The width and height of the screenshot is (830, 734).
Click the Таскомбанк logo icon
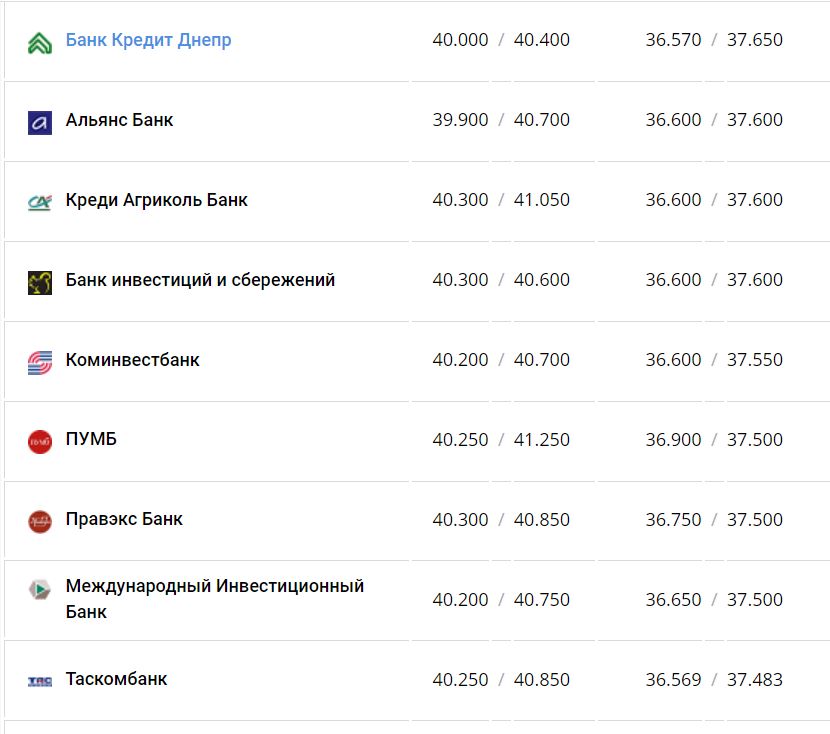click(x=40, y=681)
